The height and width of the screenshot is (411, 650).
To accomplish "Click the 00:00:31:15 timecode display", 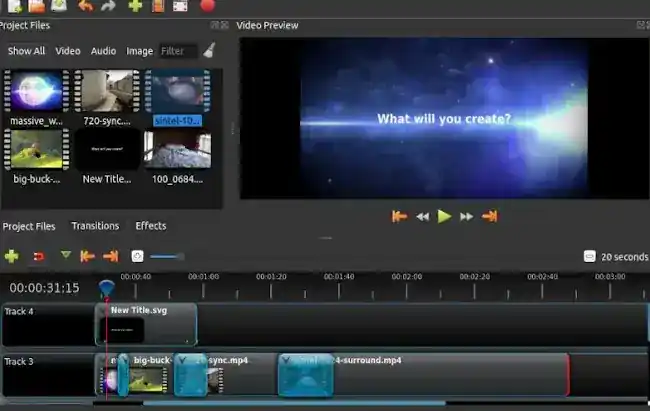I will tap(44, 288).
